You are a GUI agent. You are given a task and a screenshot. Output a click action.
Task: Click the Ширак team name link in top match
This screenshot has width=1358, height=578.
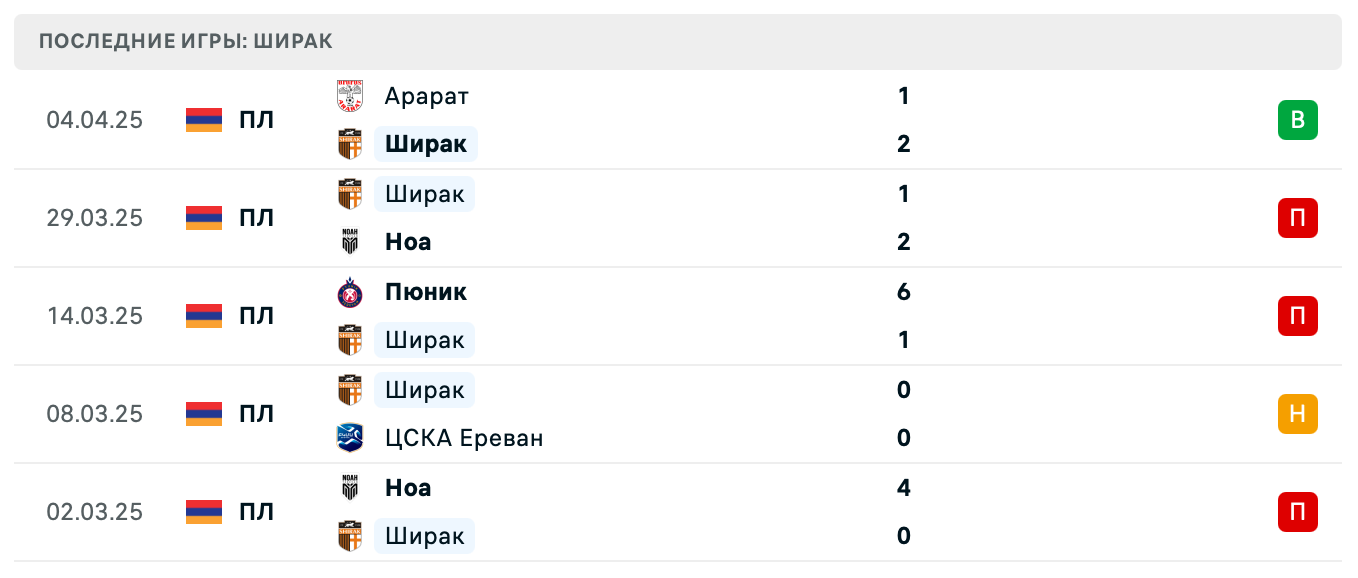pyautogui.click(x=425, y=143)
